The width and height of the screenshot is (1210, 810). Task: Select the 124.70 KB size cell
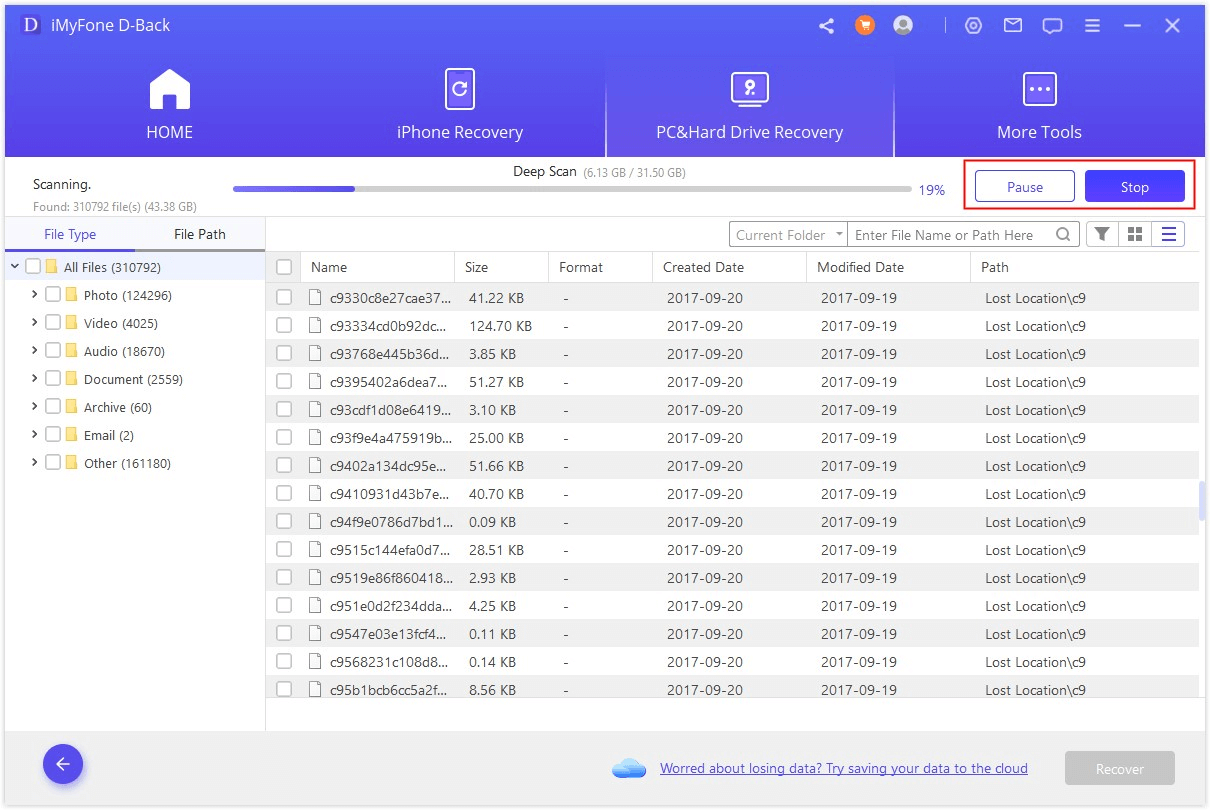[500, 326]
